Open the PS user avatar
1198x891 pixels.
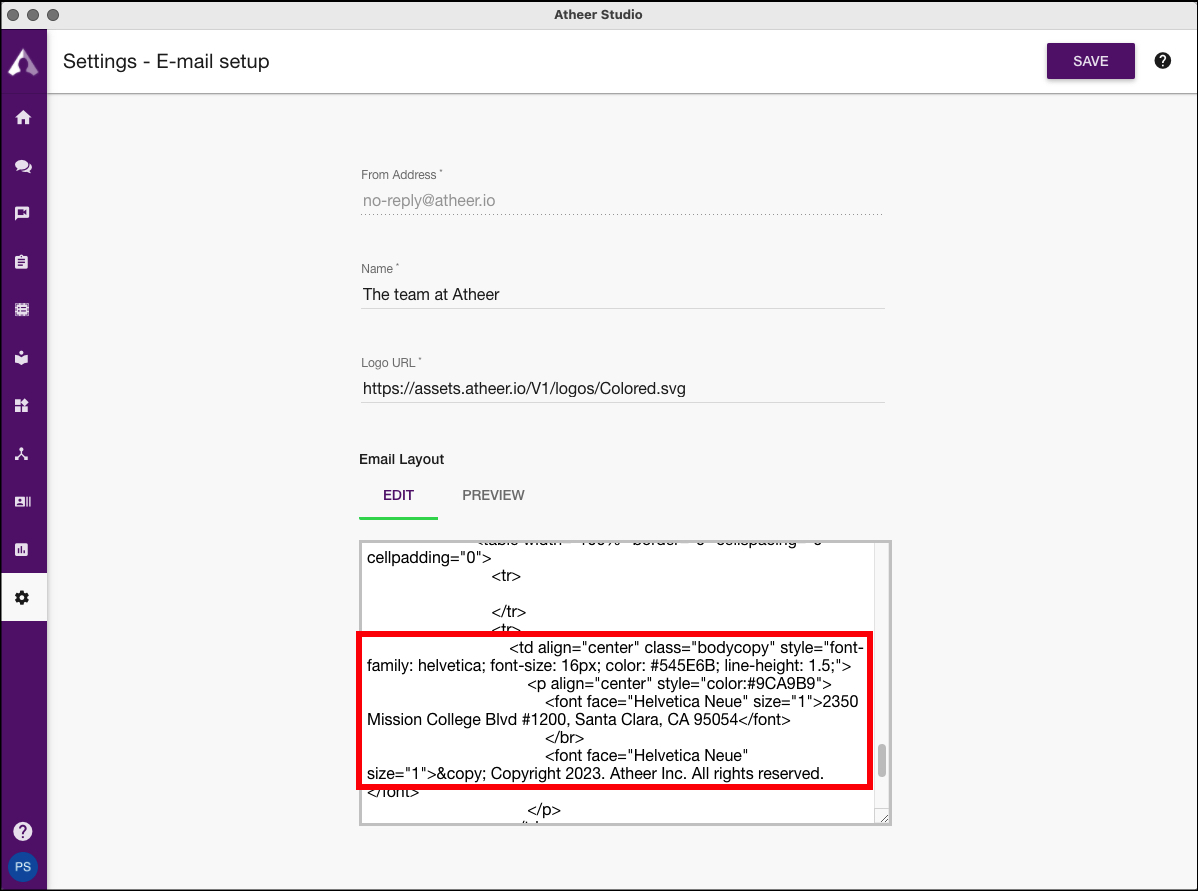(23, 867)
